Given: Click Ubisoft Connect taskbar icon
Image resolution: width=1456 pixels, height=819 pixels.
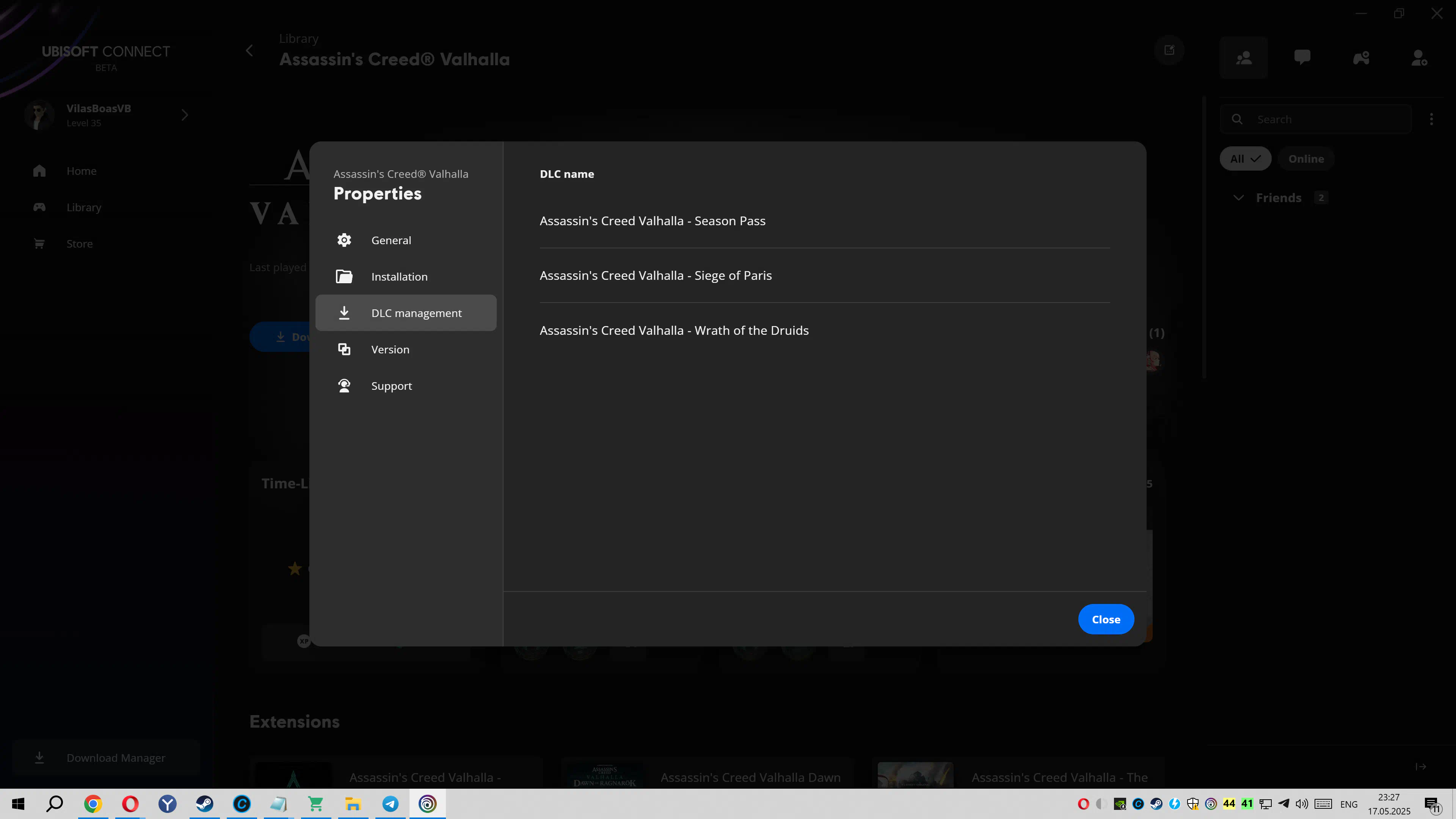Looking at the screenshot, I should click(x=428, y=804).
